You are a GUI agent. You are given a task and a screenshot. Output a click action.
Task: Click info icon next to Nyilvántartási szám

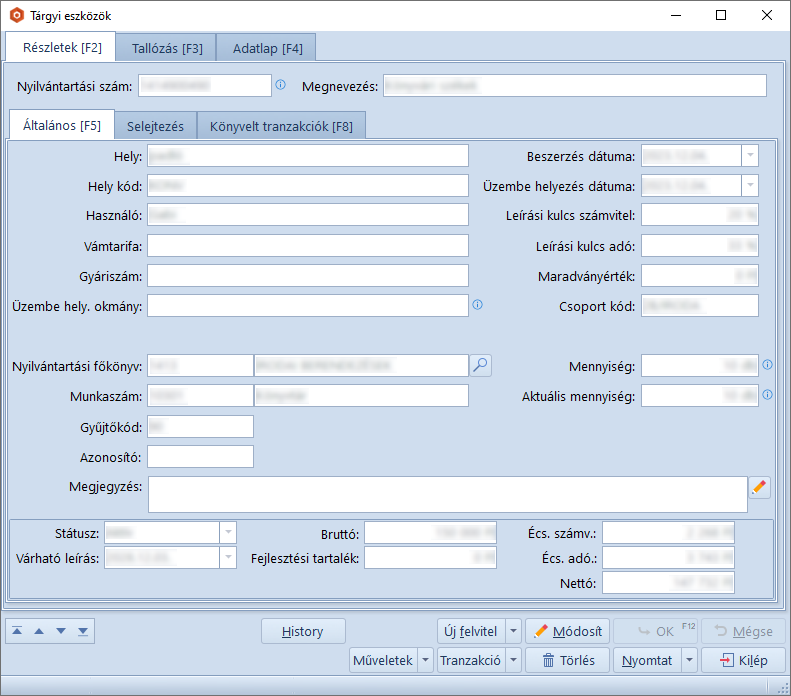[x=281, y=85]
